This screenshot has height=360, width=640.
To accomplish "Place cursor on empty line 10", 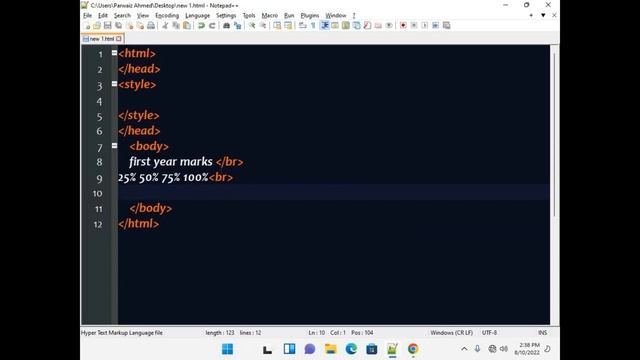I will click(x=333, y=193).
